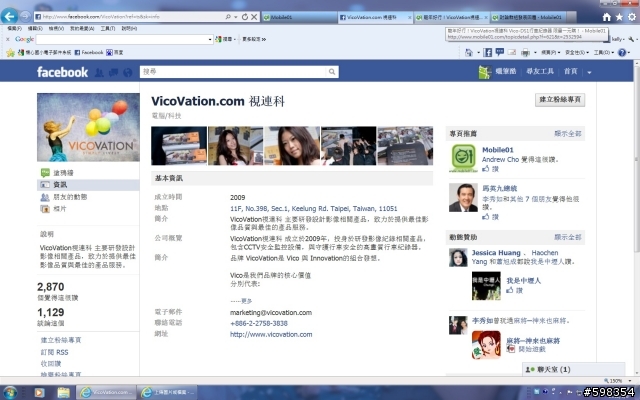Click the marketing@vicovation.com email text

[x=271, y=313]
